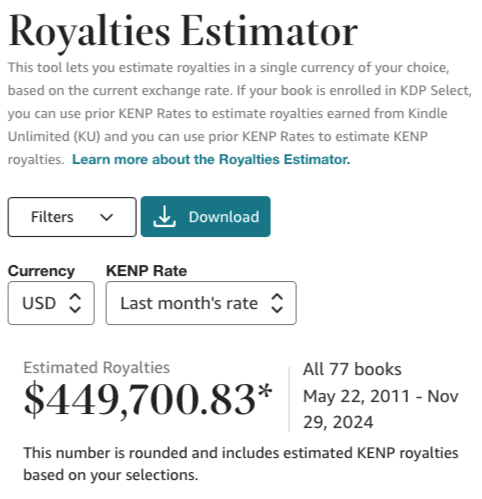
Task: Click the download arrow icon
Action: [164, 216]
